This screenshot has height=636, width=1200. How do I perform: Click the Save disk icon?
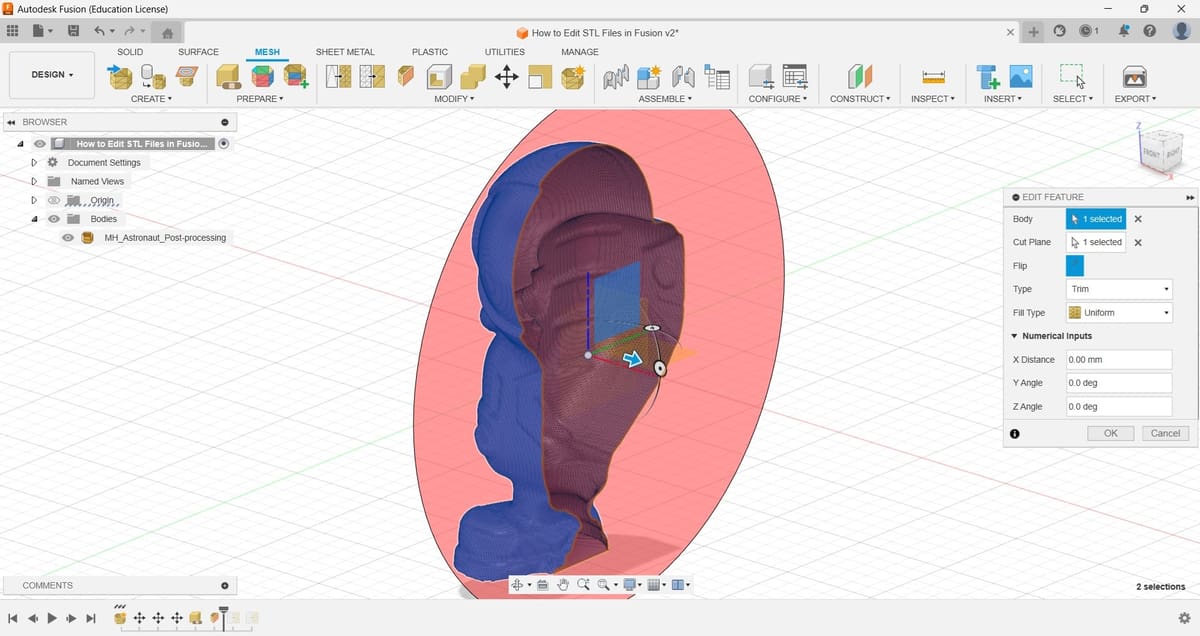pos(73,31)
